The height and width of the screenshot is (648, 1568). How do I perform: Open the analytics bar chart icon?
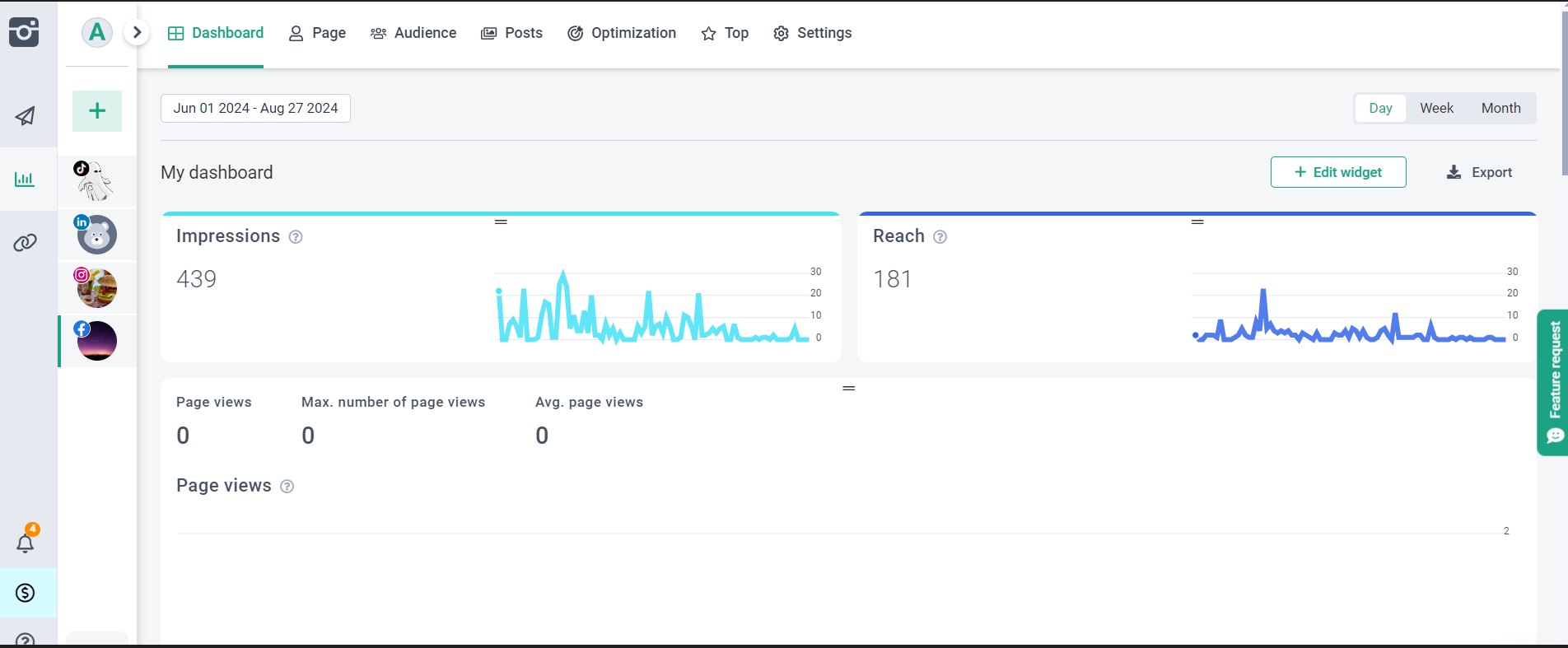(25, 179)
